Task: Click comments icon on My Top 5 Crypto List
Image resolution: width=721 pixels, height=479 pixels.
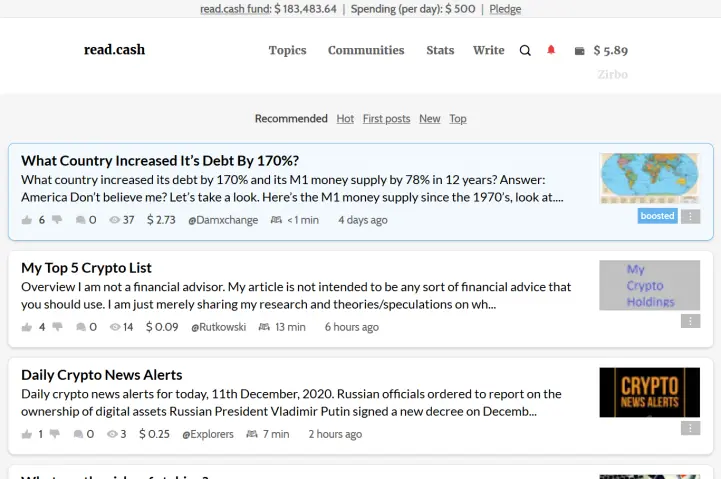Action: [81, 327]
